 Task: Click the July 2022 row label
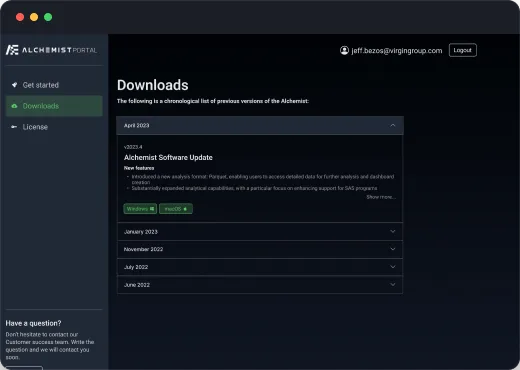pyautogui.click(x=136, y=267)
